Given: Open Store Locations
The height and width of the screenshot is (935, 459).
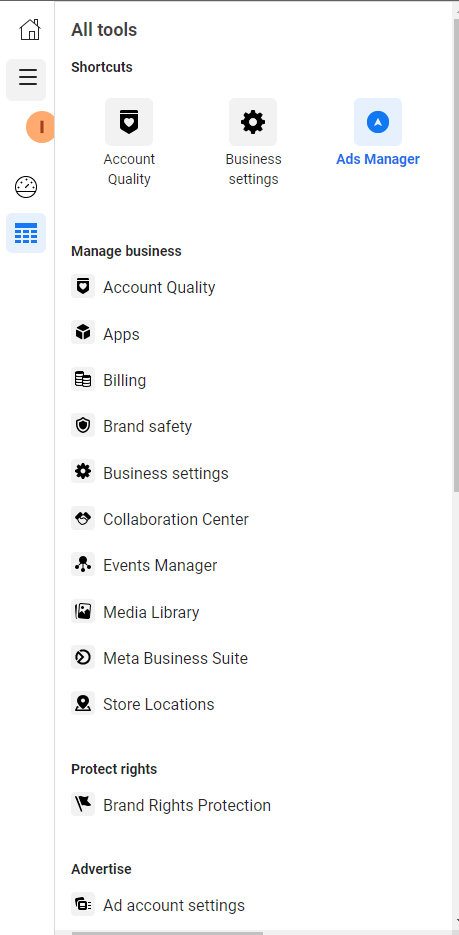Looking at the screenshot, I should click(142, 704).
